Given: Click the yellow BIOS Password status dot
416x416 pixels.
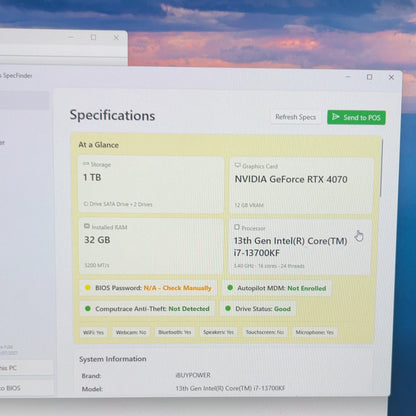Looking at the screenshot, I should (88, 287).
